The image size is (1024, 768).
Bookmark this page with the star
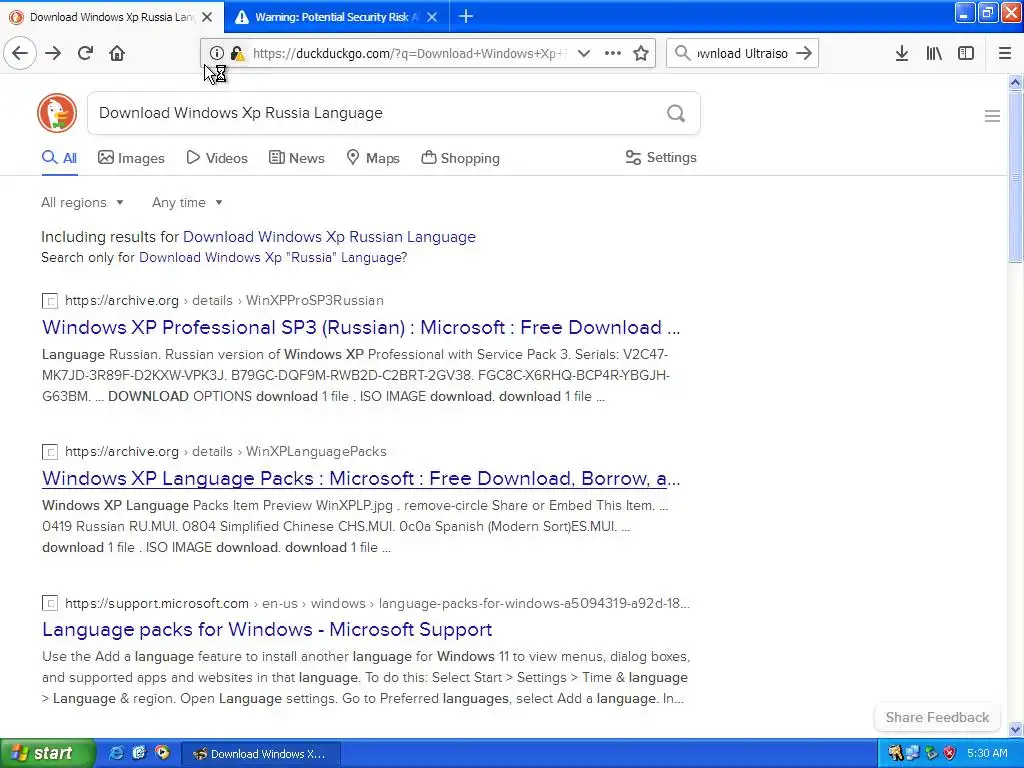pyautogui.click(x=641, y=53)
